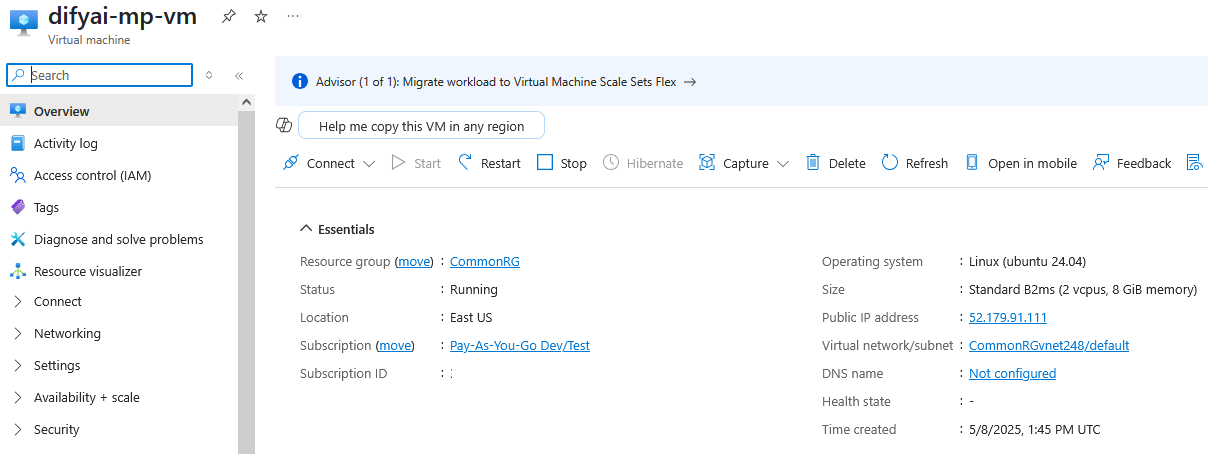Refresh the VM overview

(x=915, y=163)
